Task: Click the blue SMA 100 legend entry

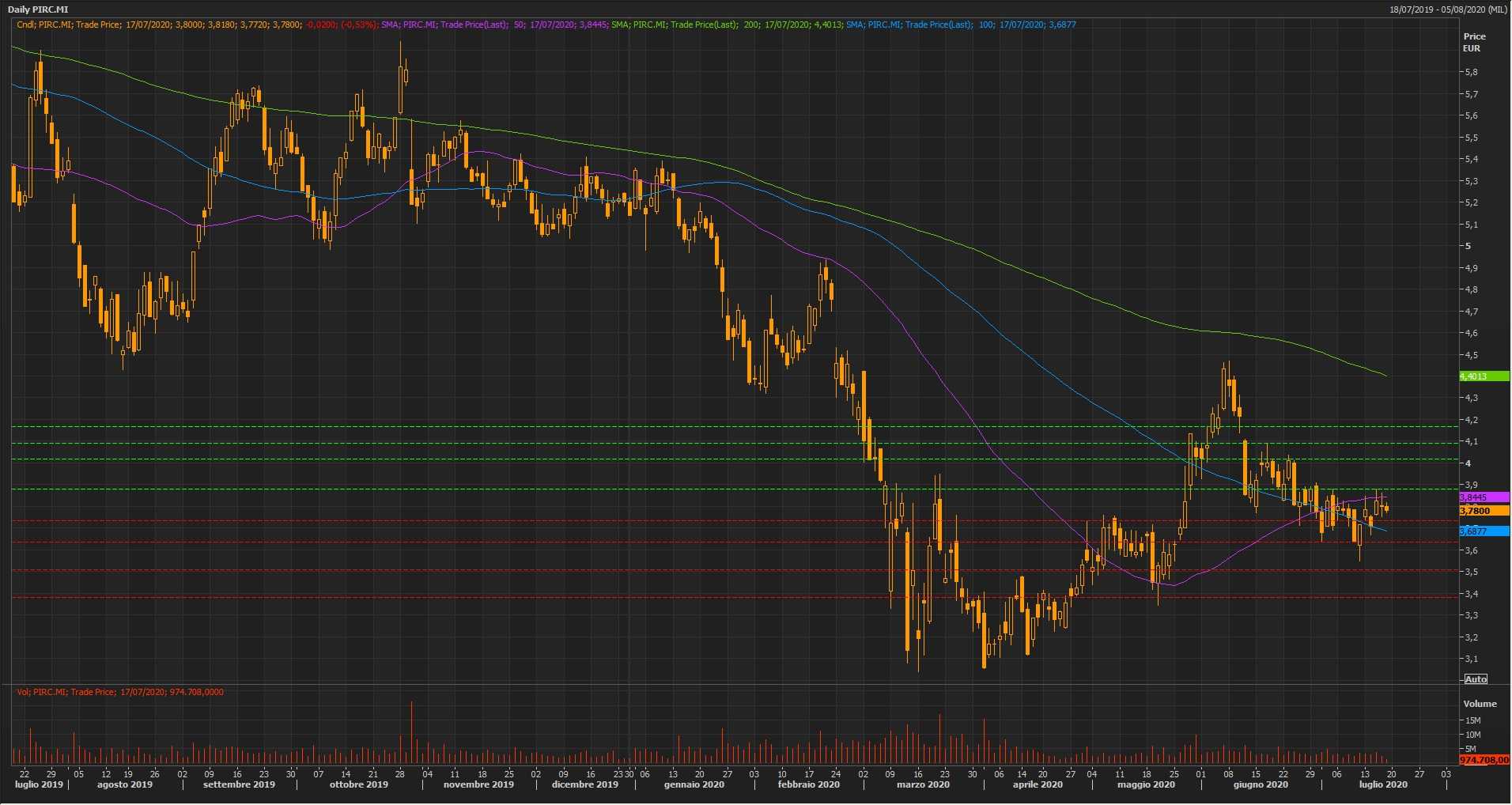Action: pyautogui.click(x=960, y=25)
